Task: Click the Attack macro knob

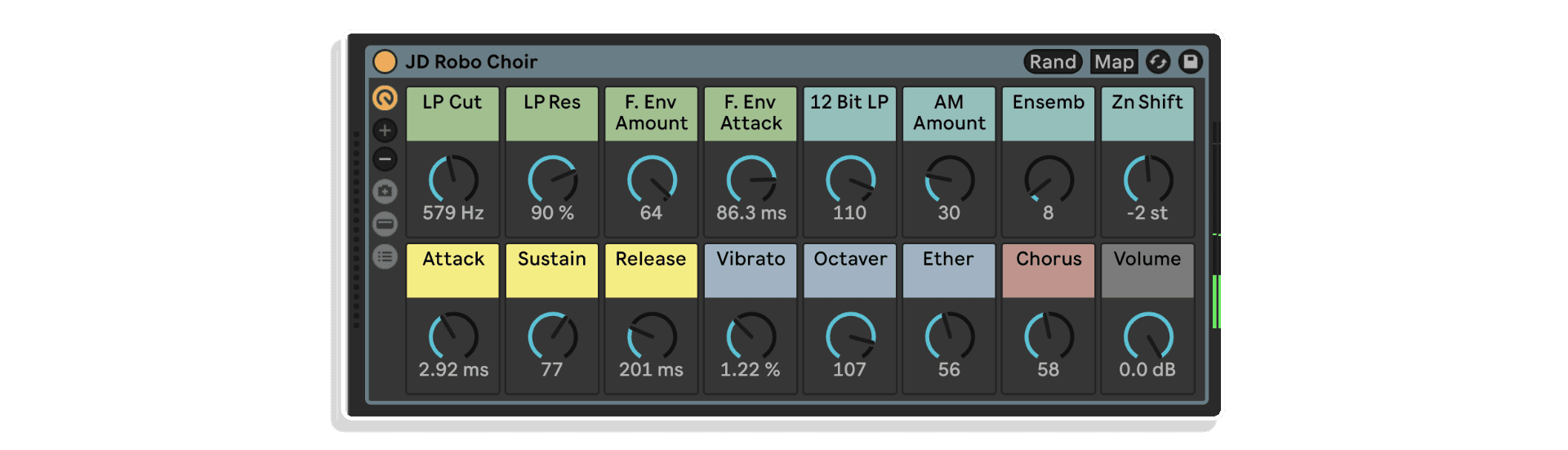Action: (453, 336)
